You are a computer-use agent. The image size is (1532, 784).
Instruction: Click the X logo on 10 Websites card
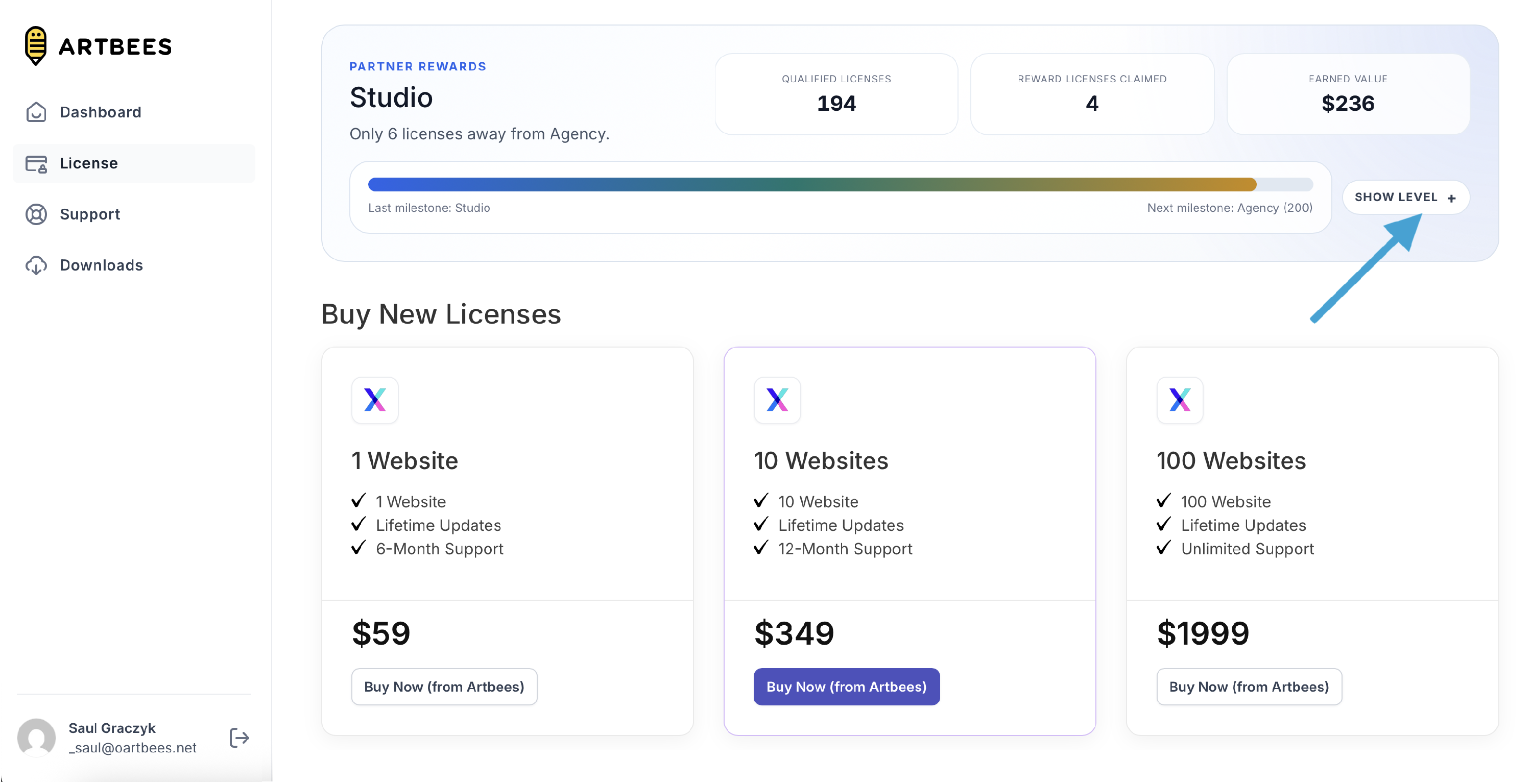[x=777, y=400]
